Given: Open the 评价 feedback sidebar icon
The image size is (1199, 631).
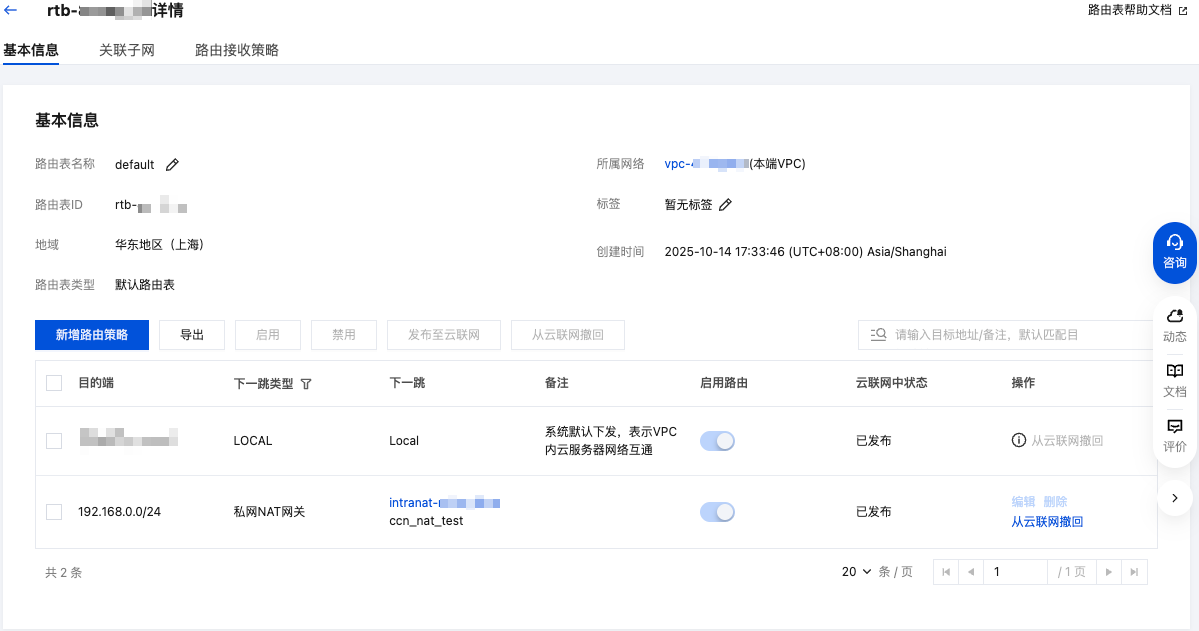Looking at the screenshot, I should (x=1175, y=435).
